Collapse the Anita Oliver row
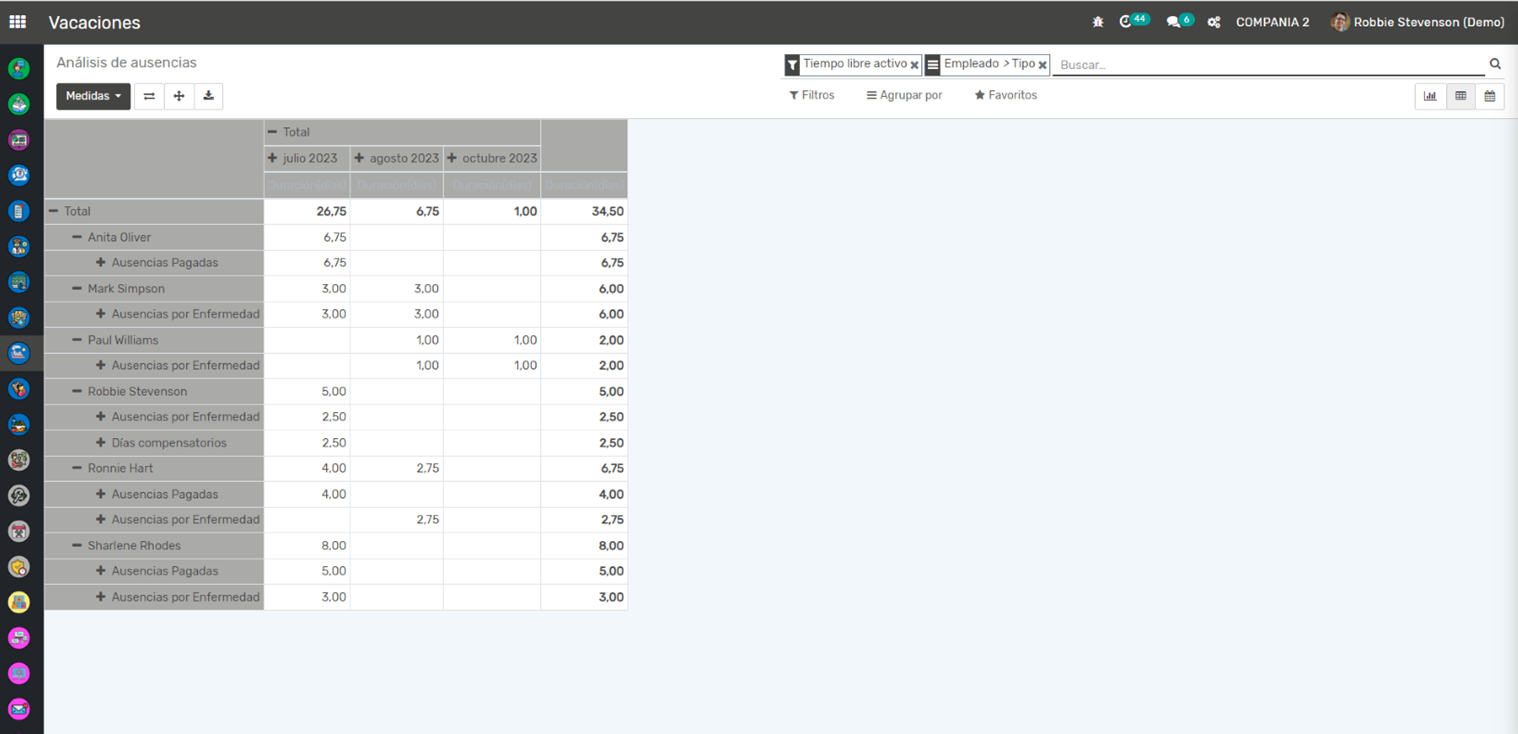This screenshot has width=1518, height=734. coord(77,237)
